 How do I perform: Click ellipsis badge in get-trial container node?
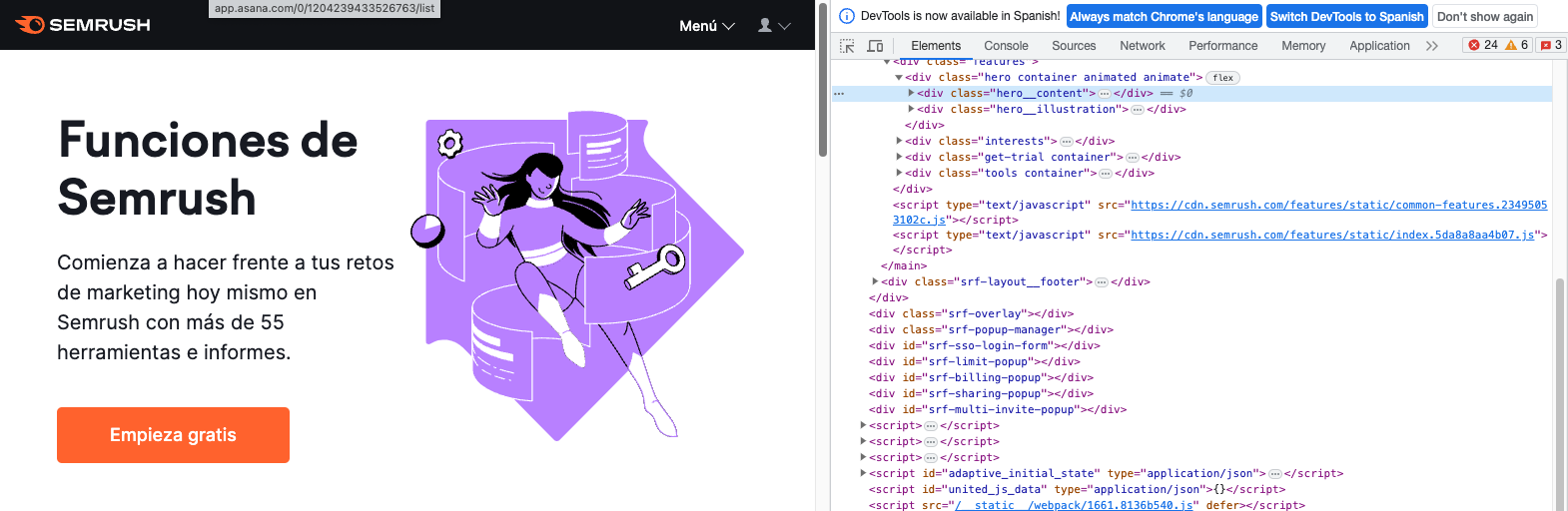click(1133, 157)
